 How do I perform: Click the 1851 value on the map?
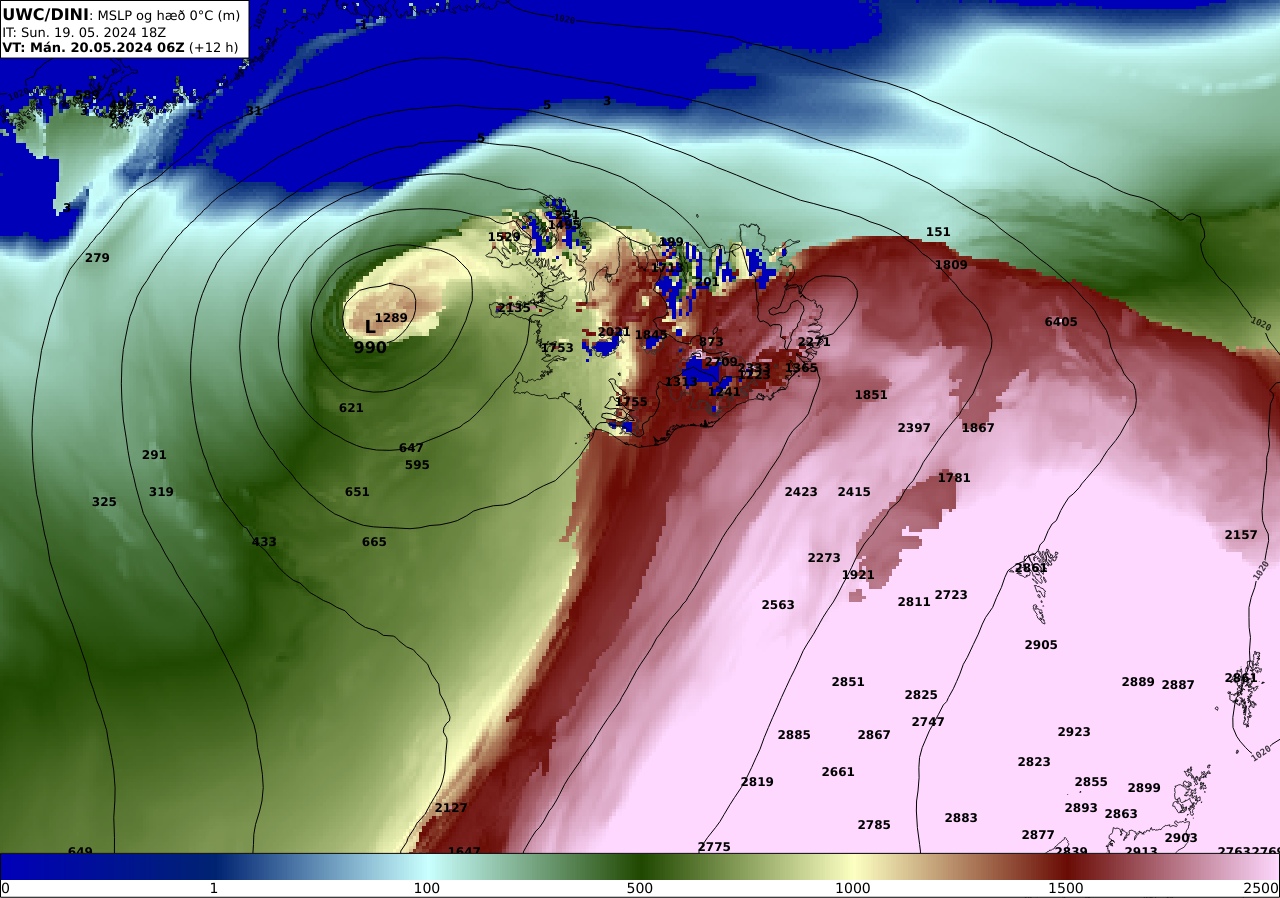(871, 395)
